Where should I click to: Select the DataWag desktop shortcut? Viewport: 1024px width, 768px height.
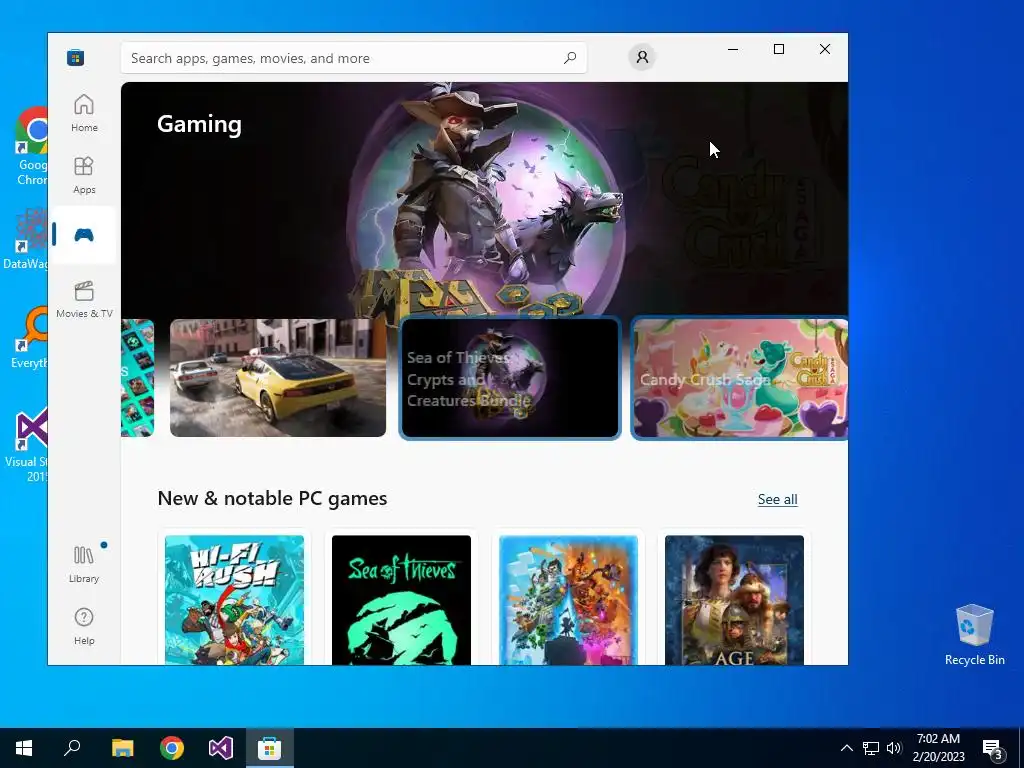coord(25,238)
